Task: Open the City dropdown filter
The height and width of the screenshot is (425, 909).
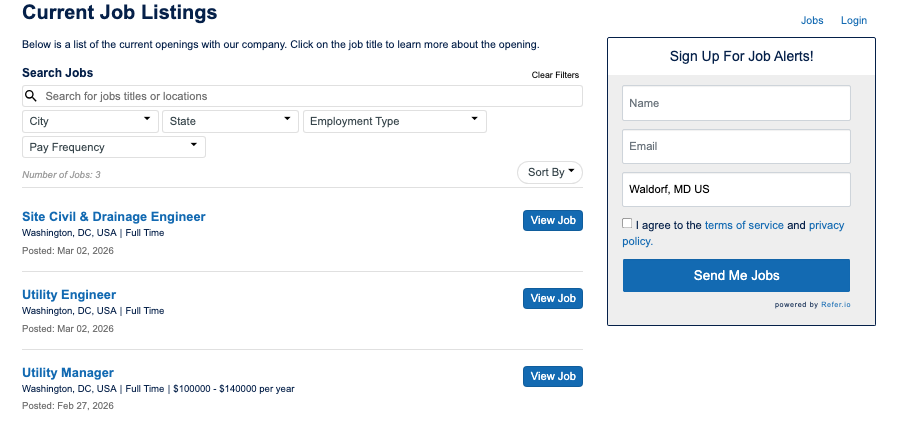Action: (x=90, y=121)
